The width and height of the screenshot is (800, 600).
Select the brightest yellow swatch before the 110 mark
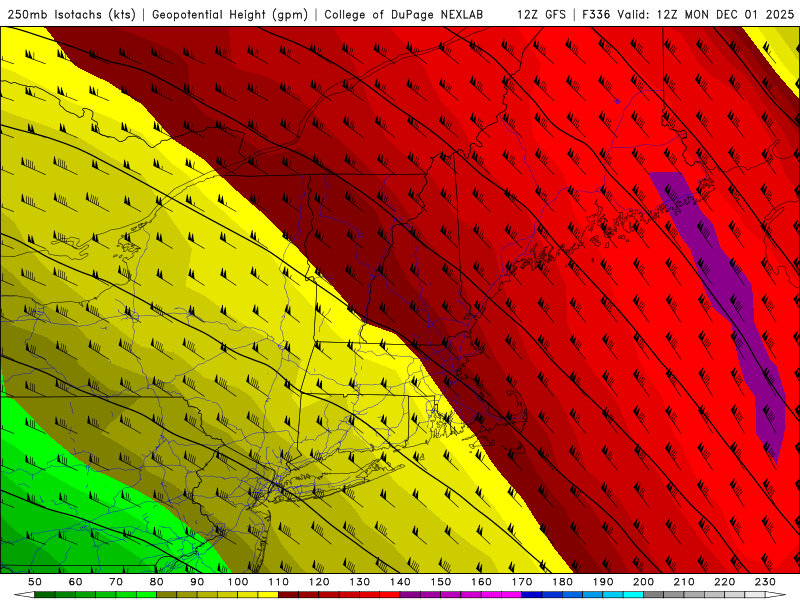coord(268,595)
